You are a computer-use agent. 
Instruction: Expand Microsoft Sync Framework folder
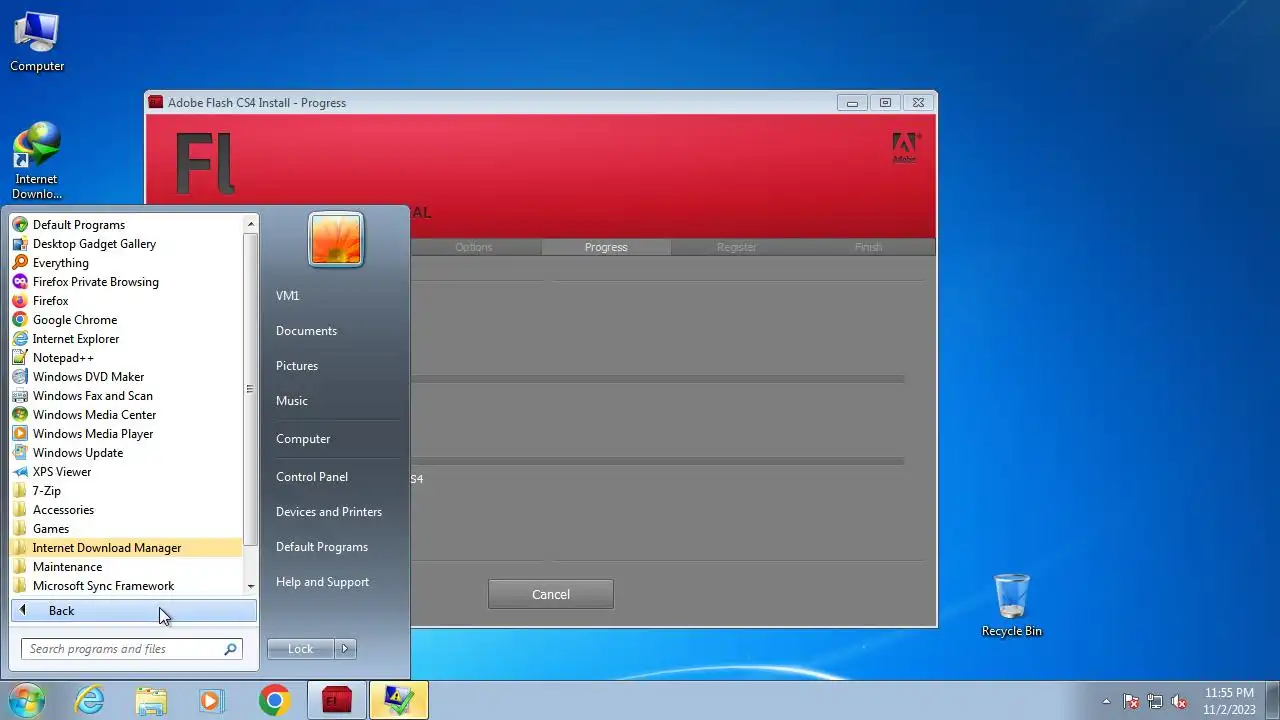(x=126, y=586)
